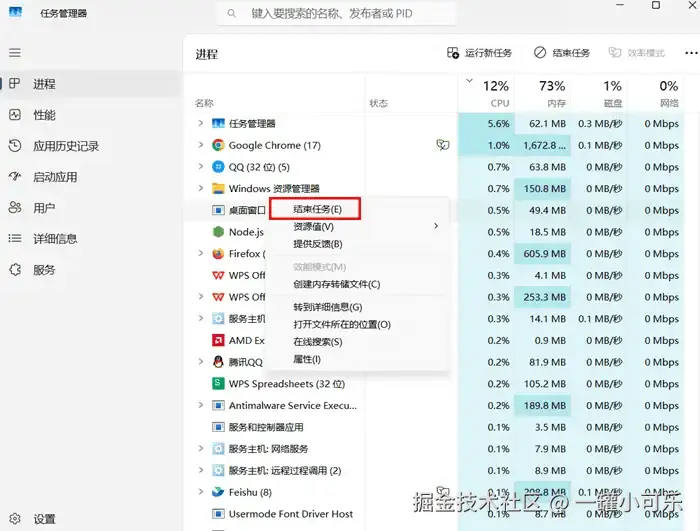Screen dimensions: 700x531
Task: Sort processes by the CPU column
Action: point(486,94)
